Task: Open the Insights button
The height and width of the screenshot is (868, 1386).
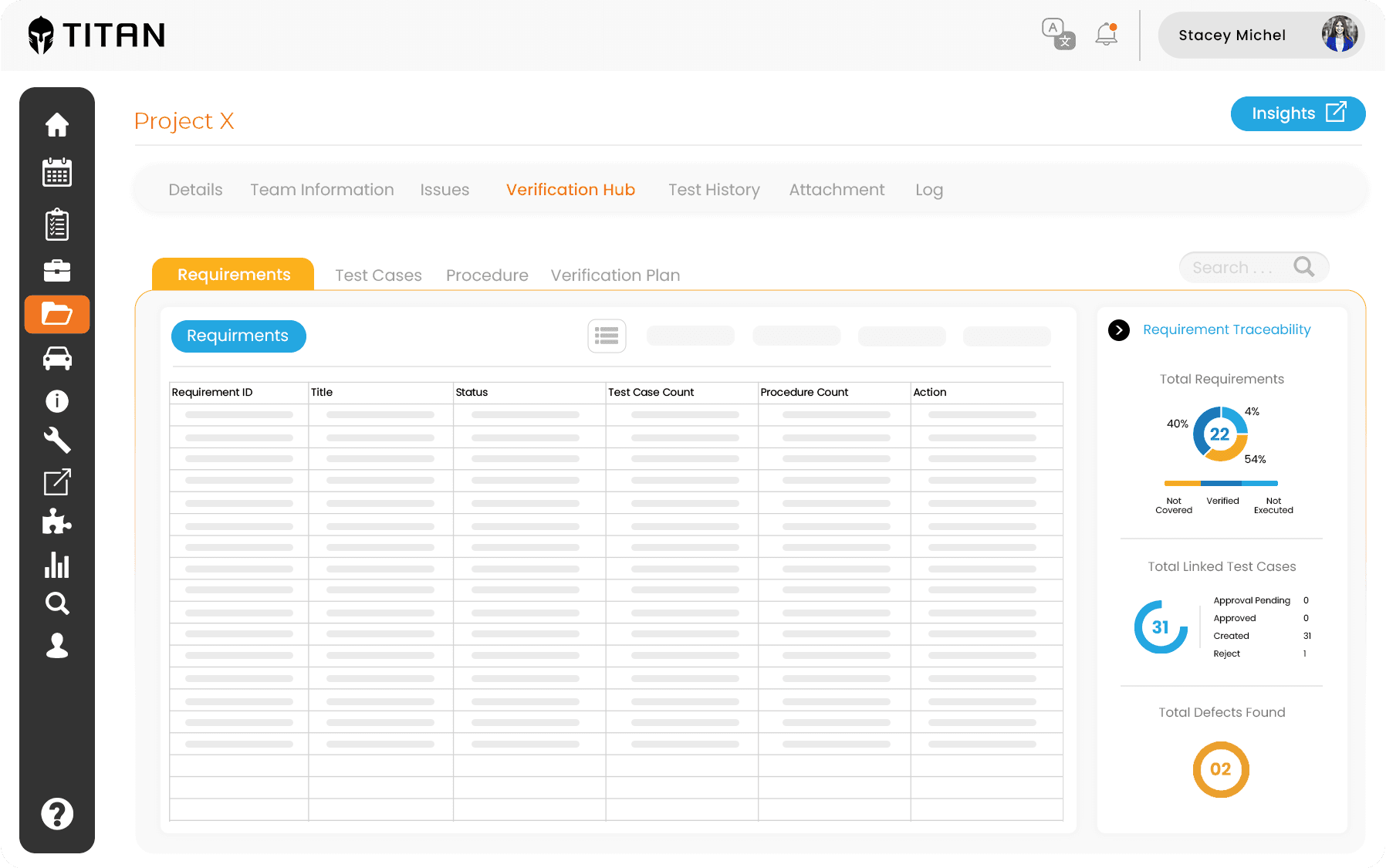Action: (1297, 113)
